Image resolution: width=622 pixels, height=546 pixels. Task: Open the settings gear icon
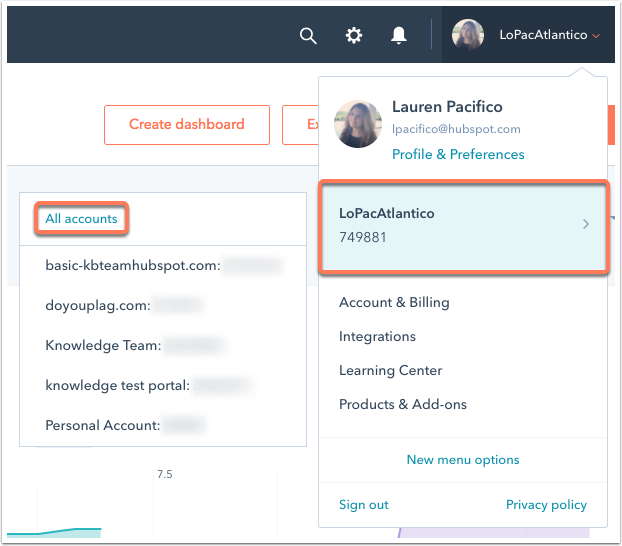(354, 36)
